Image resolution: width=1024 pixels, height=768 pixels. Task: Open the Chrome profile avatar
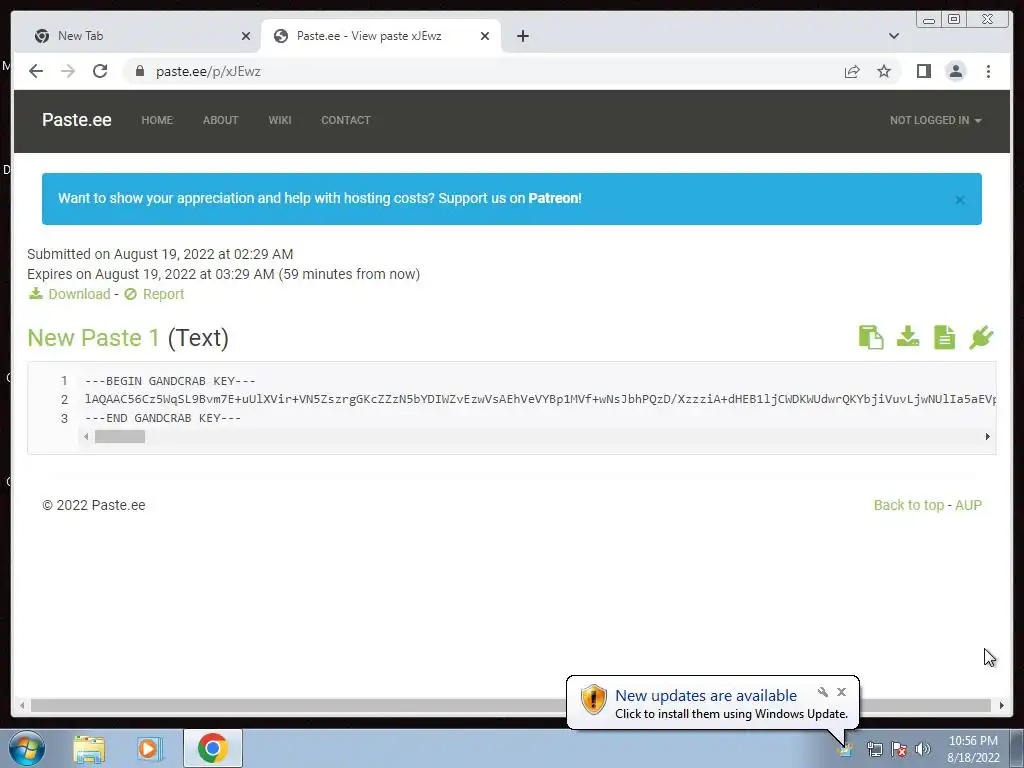(955, 71)
